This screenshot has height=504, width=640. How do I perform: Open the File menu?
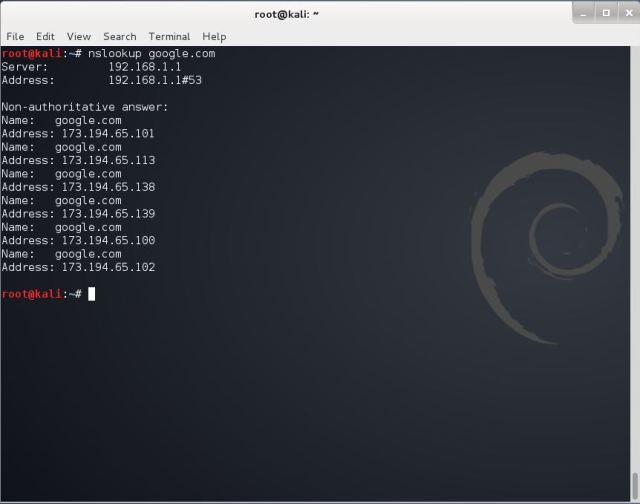pos(15,36)
